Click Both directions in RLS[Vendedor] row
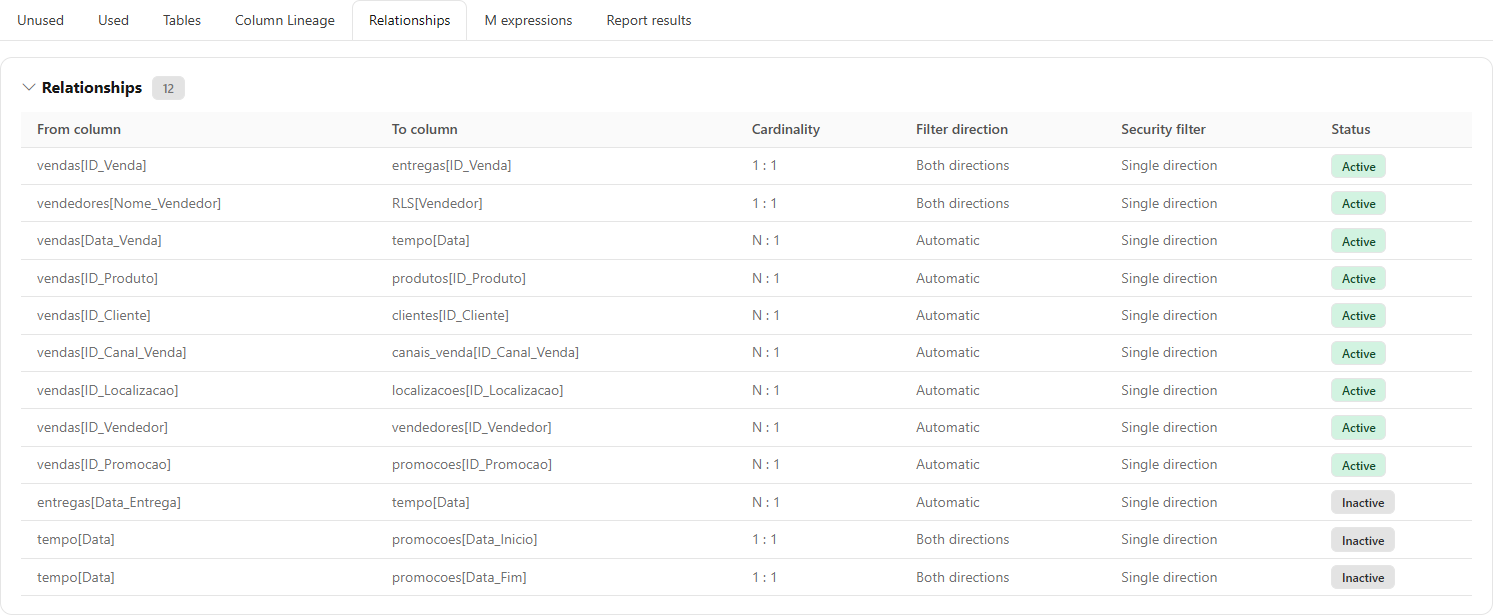Image resolution: width=1493 pixels, height=615 pixels. (962, 203)
